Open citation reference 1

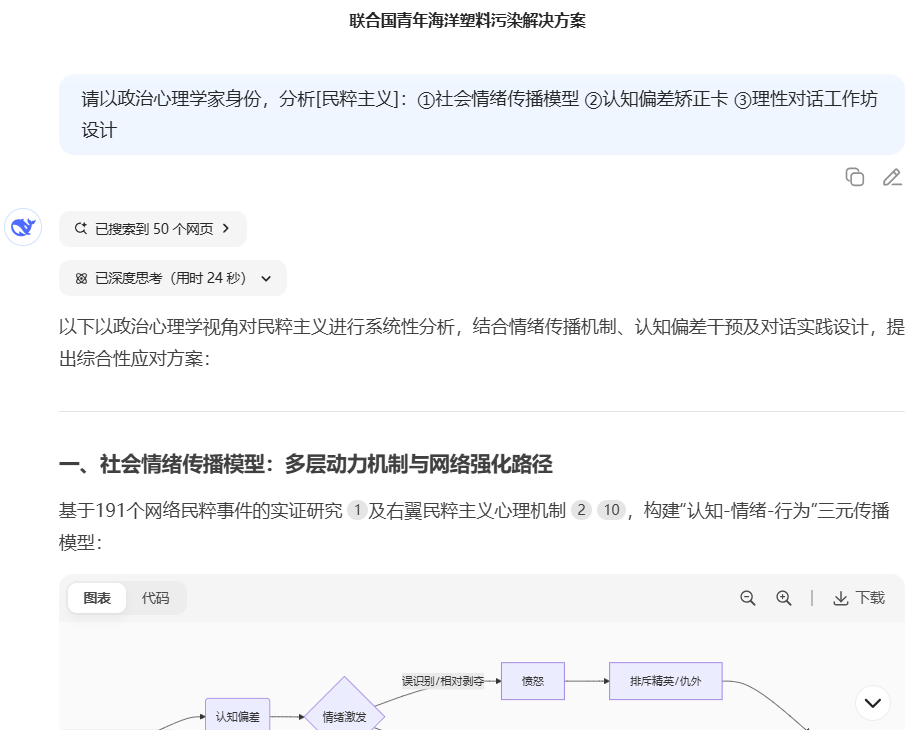pyautogui.click(x=356, y=511)
